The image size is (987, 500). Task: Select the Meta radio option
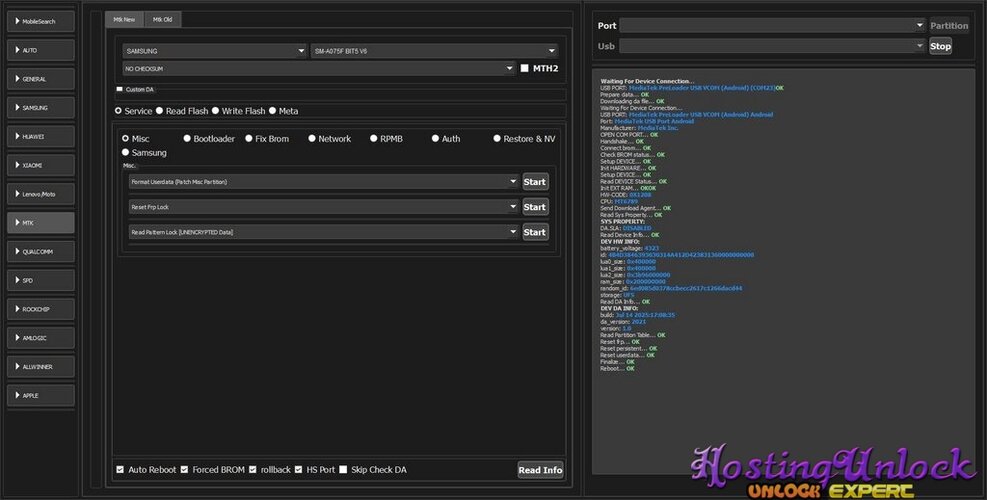coord(273,111)
